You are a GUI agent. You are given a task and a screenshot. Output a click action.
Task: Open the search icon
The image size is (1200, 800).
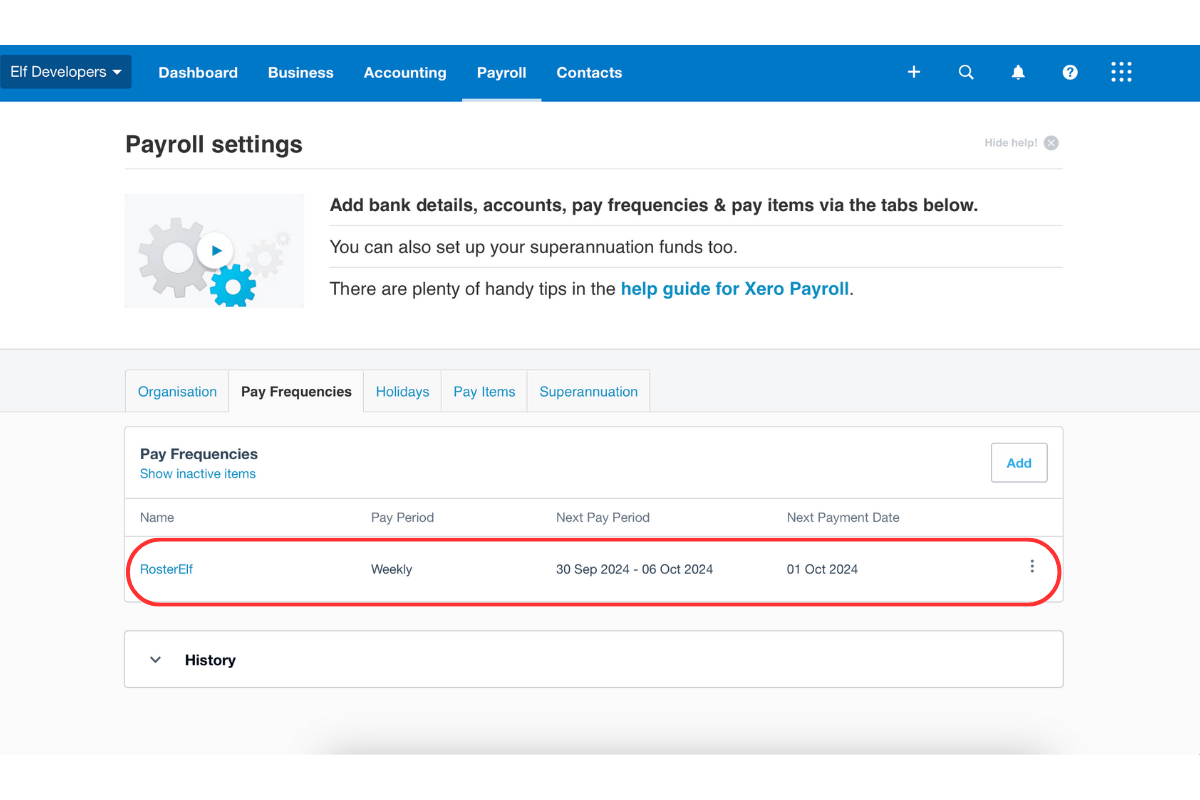click(966, 72)
